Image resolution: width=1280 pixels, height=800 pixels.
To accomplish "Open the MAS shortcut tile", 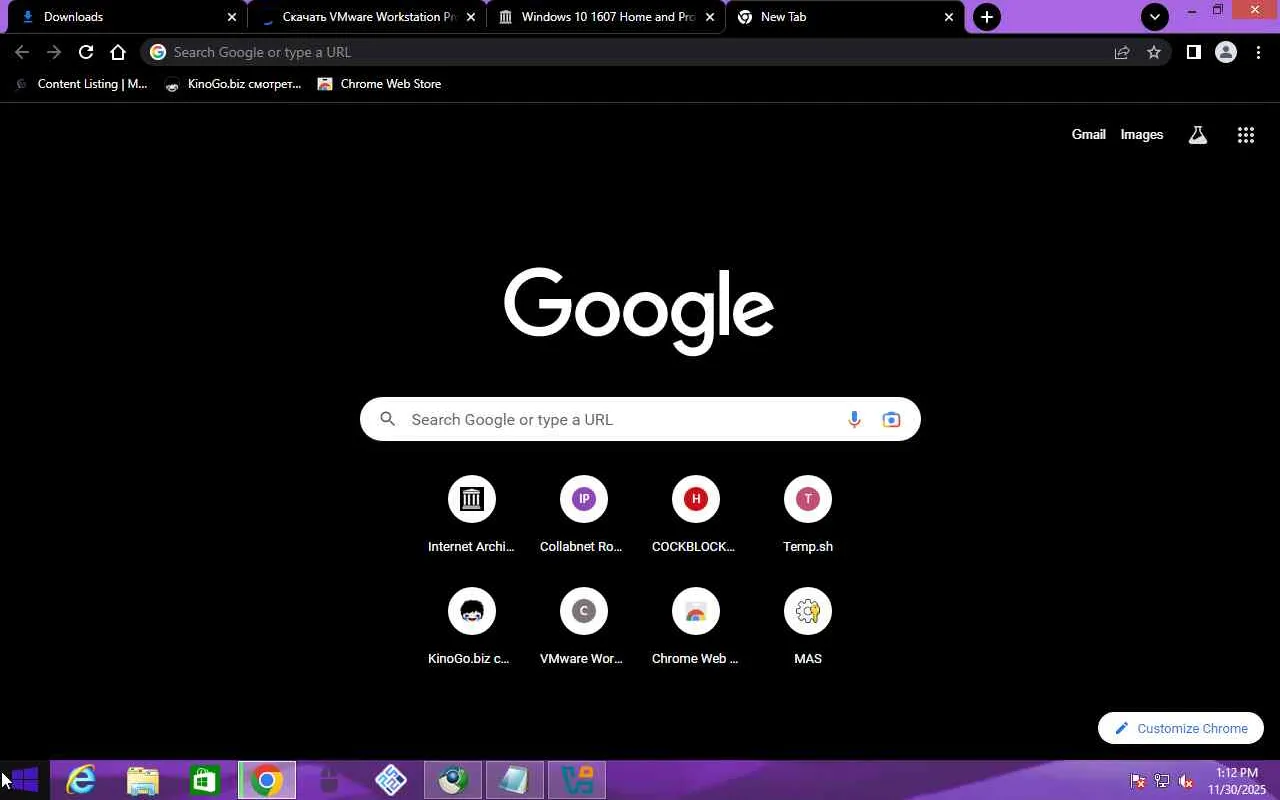I will pyautogui.click(x=808, y=627).
